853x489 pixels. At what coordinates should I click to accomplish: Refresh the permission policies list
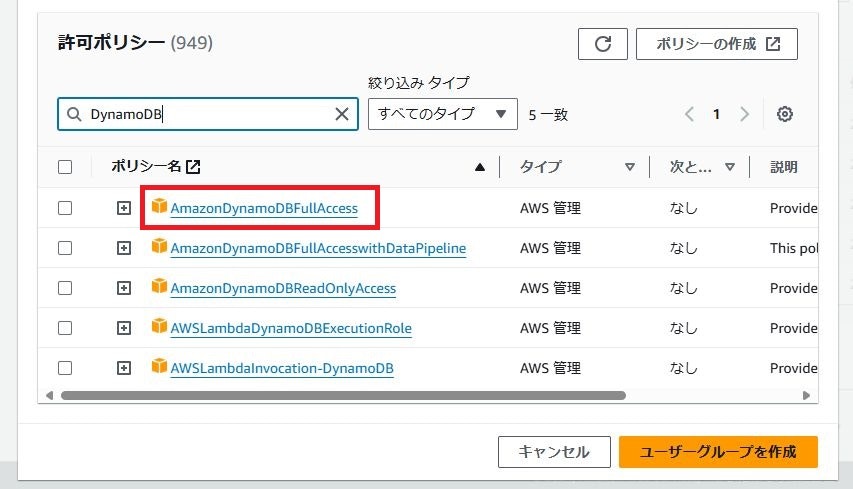pyautogui.click(x=603, y=44)
